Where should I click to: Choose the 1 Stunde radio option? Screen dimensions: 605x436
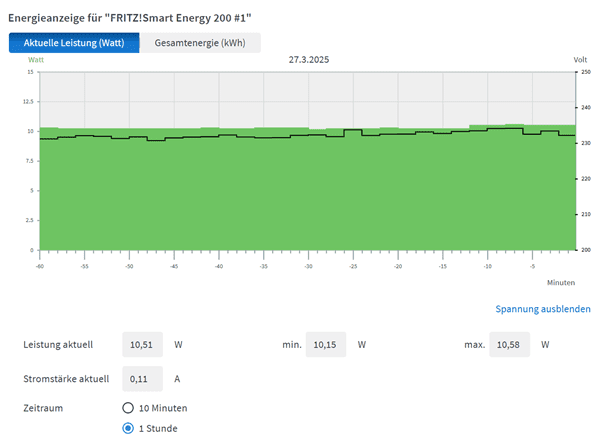click(128, 429)
